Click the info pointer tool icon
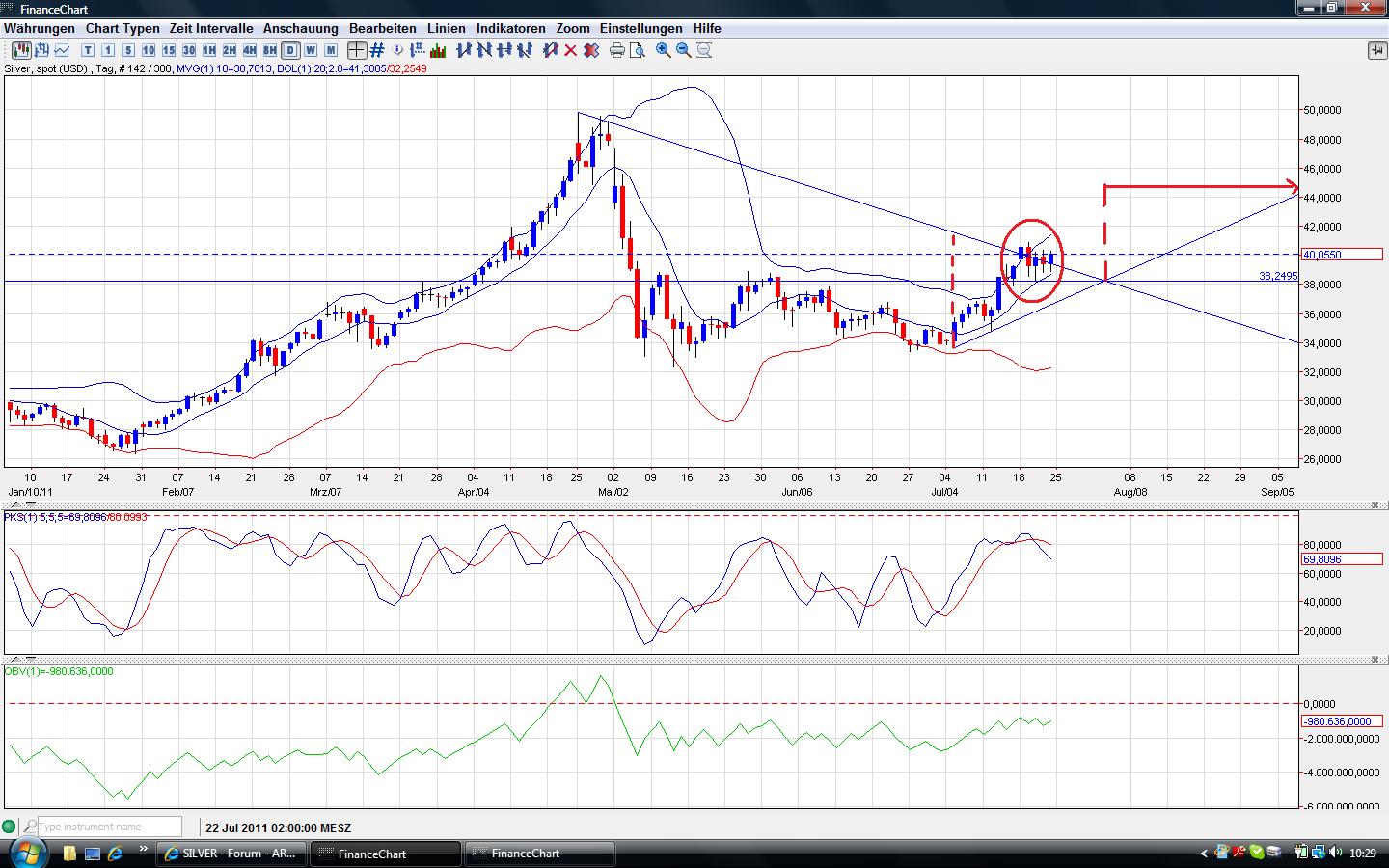 (x=397, y=50)
